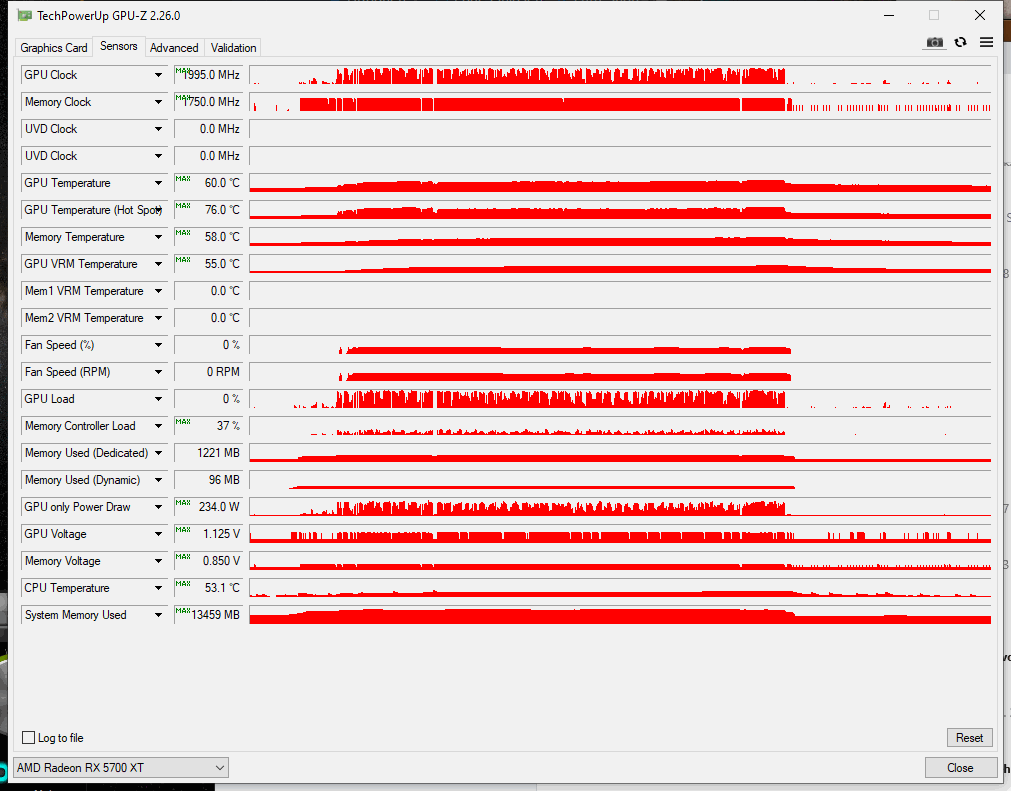The image size is (1011, 791).
Task: Expand the Mem1 VRM Temperature dropdown
Action: (158, 291)
